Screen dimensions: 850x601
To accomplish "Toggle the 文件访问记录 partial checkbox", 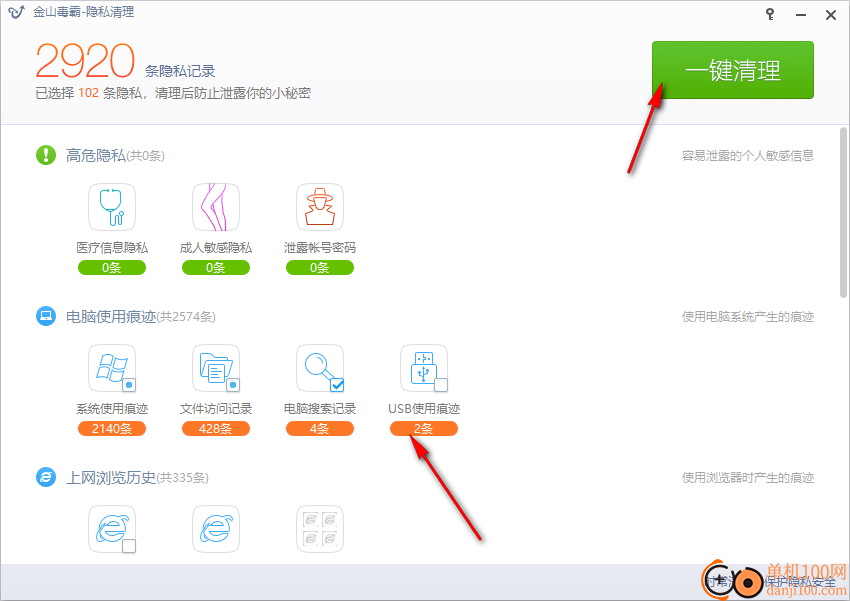I will coord(233,385).
